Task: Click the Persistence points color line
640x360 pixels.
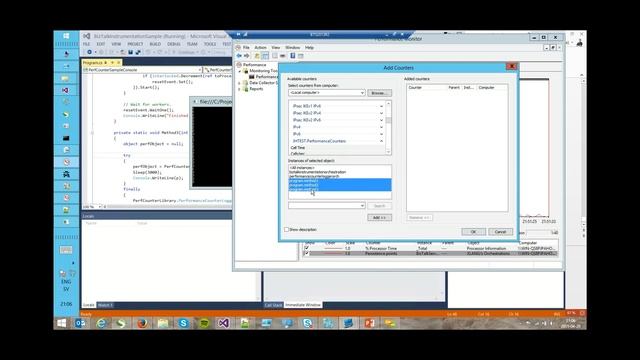Action: click(x=333, y=253)
